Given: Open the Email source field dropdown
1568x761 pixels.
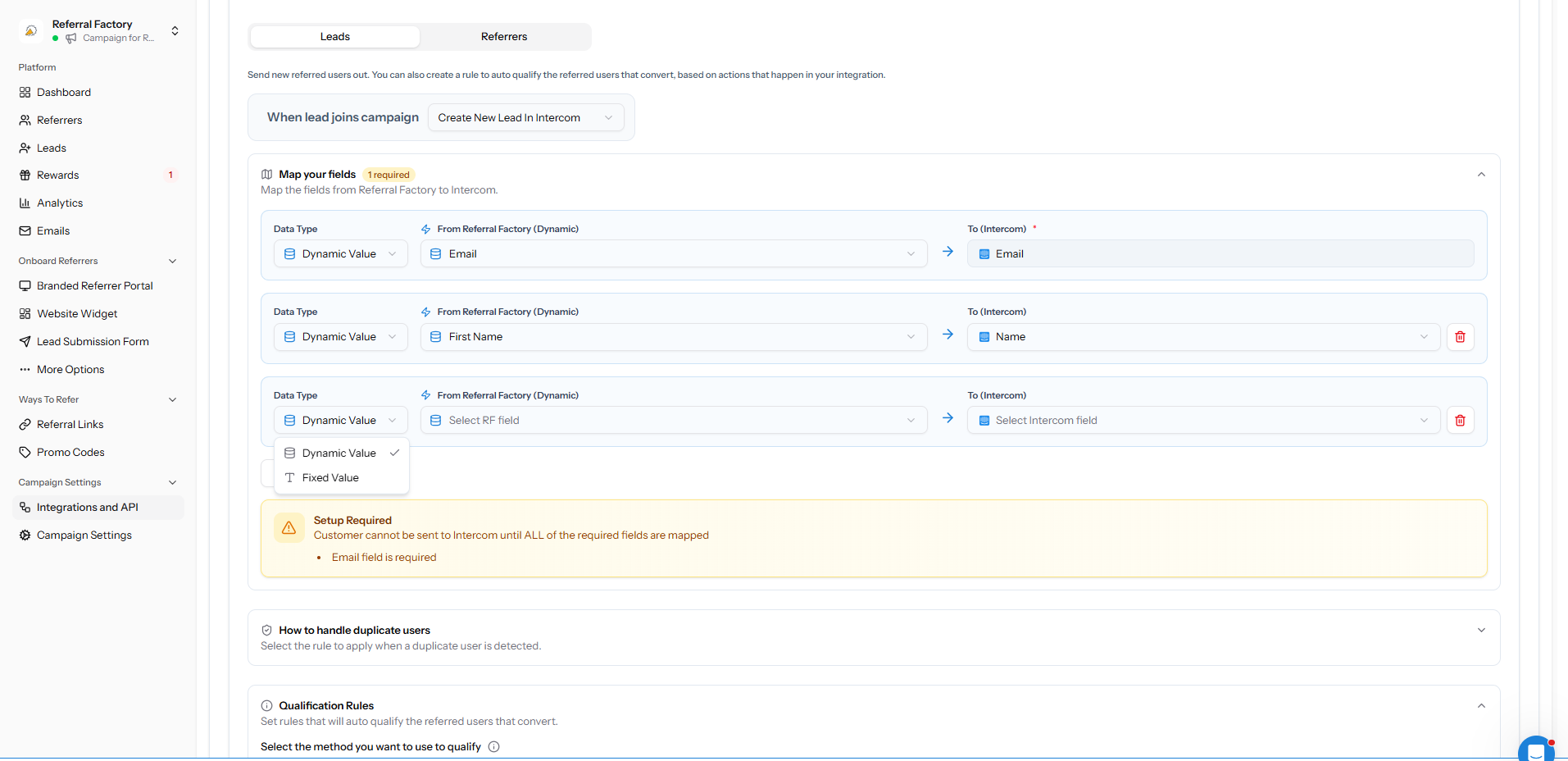Looking at the screenshot, I should (x=674, y=254).
